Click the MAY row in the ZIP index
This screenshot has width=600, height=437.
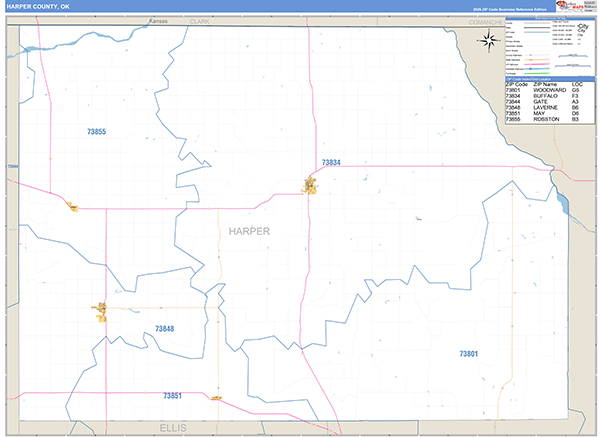click(x=550, y=113)
